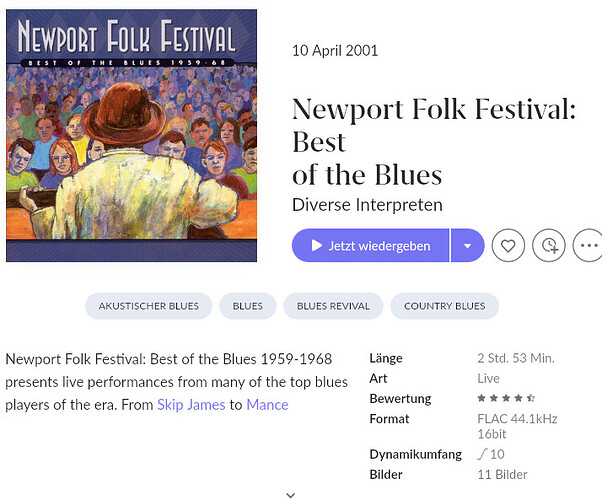Image resolution: width=602 pixels, height=500 pixels.
Task: Follow the Mance artist link
Action: pos(267,404)
